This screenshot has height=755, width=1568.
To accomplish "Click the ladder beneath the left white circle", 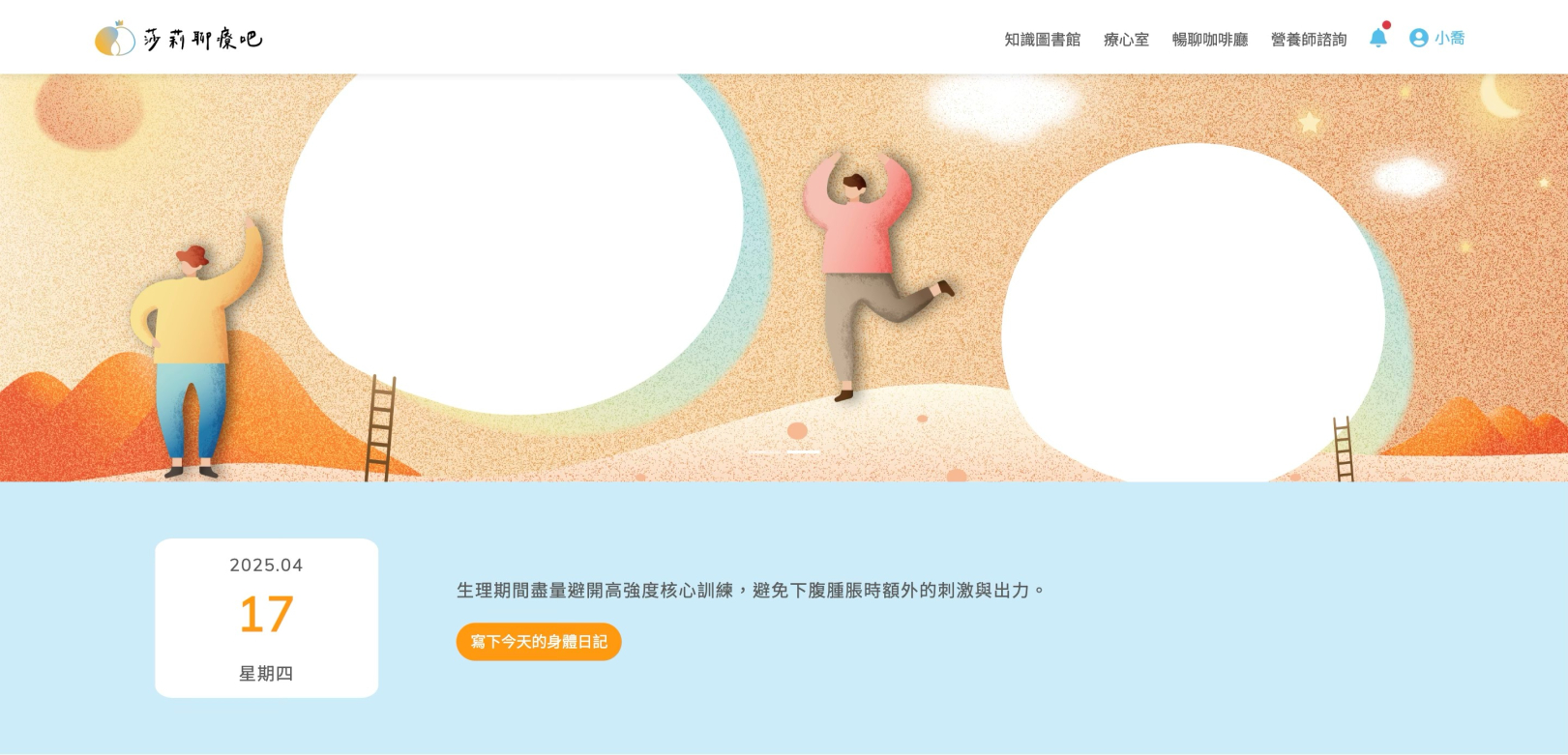I will click(380, 428).
